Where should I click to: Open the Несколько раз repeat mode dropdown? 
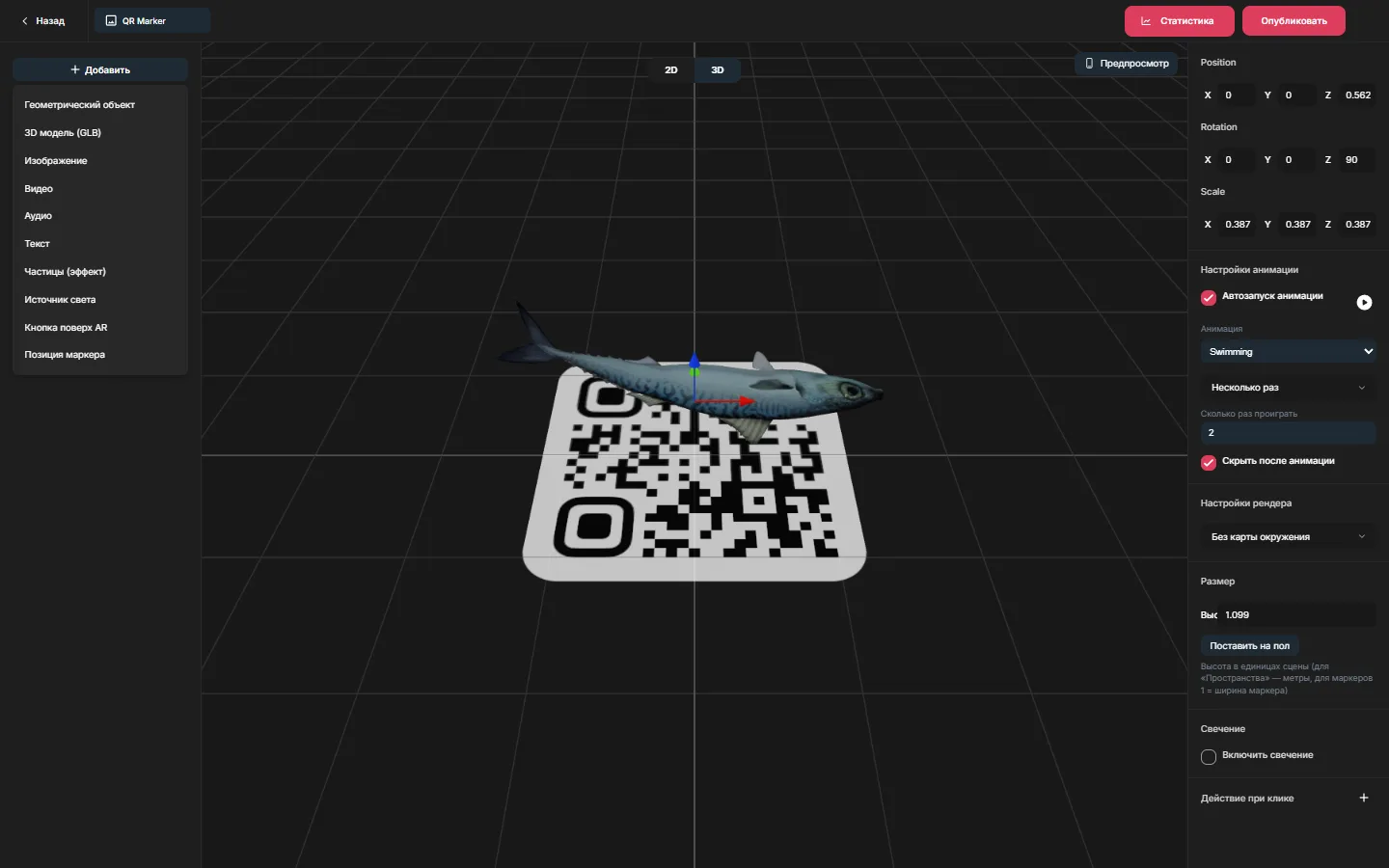tap(1288, 388)
